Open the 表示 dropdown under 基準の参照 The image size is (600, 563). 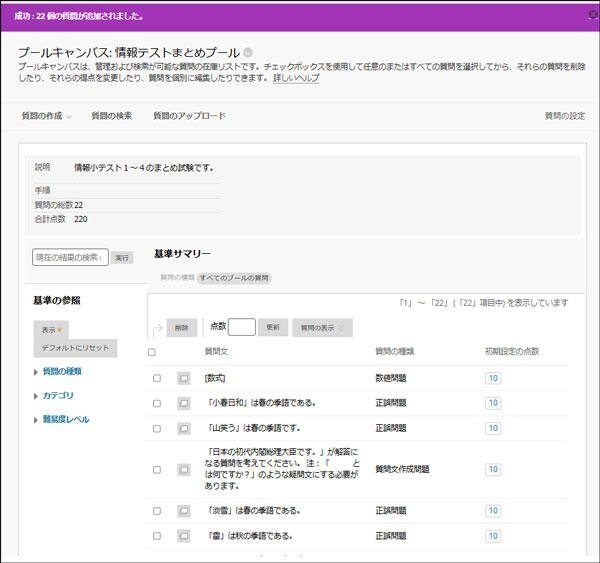tap(51, 330)
